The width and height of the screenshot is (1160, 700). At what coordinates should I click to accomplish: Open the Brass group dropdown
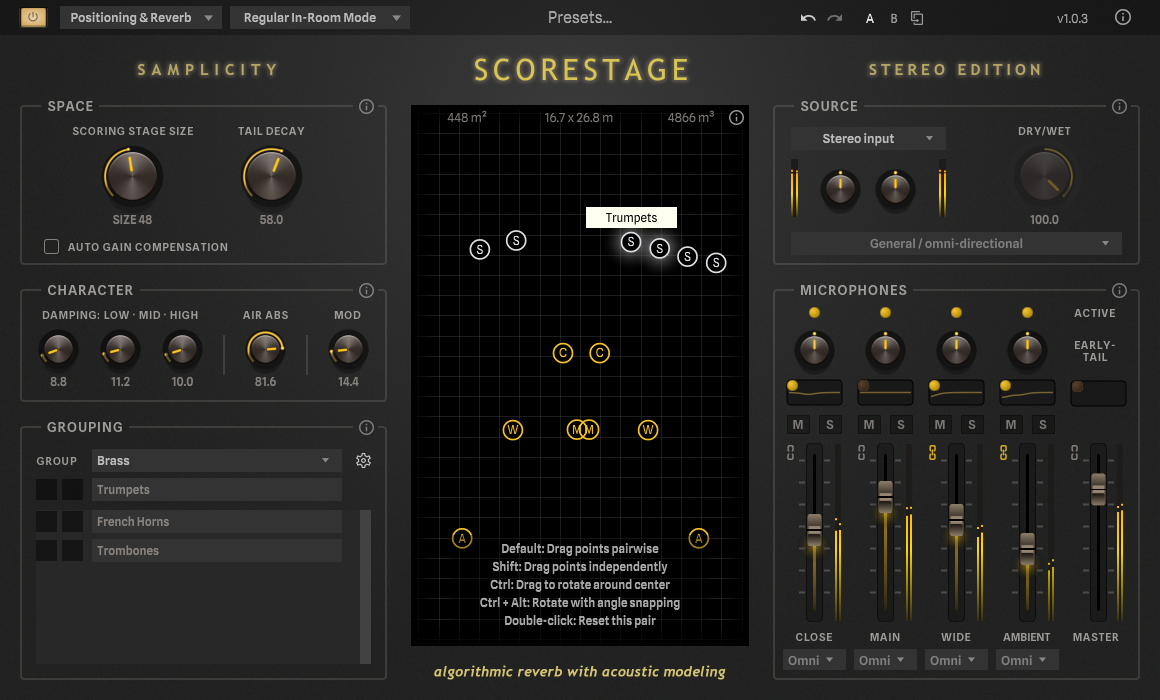click(x=216, y=460)
